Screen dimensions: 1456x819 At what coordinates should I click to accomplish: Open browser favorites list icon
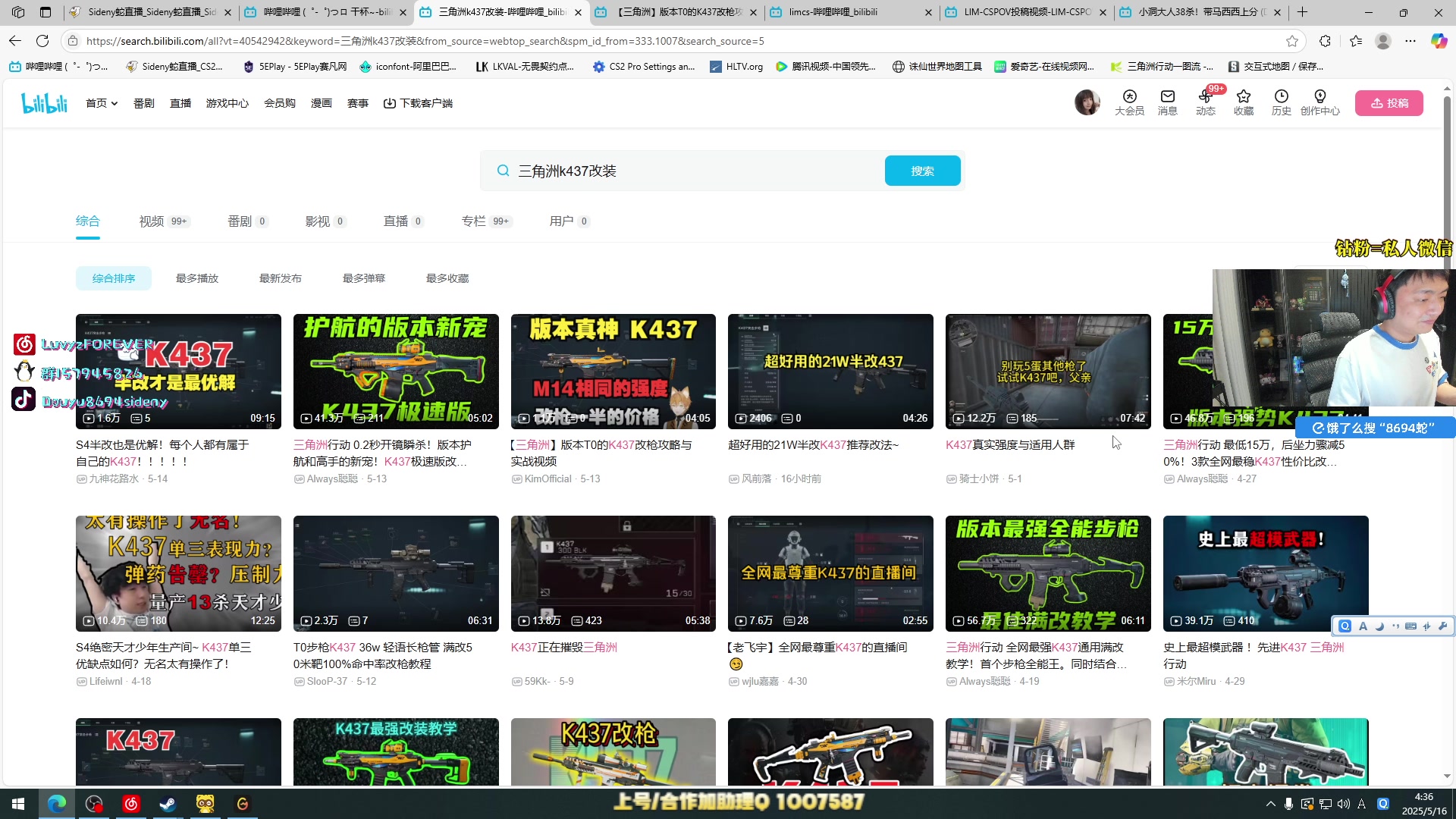tap(1356, 41)
